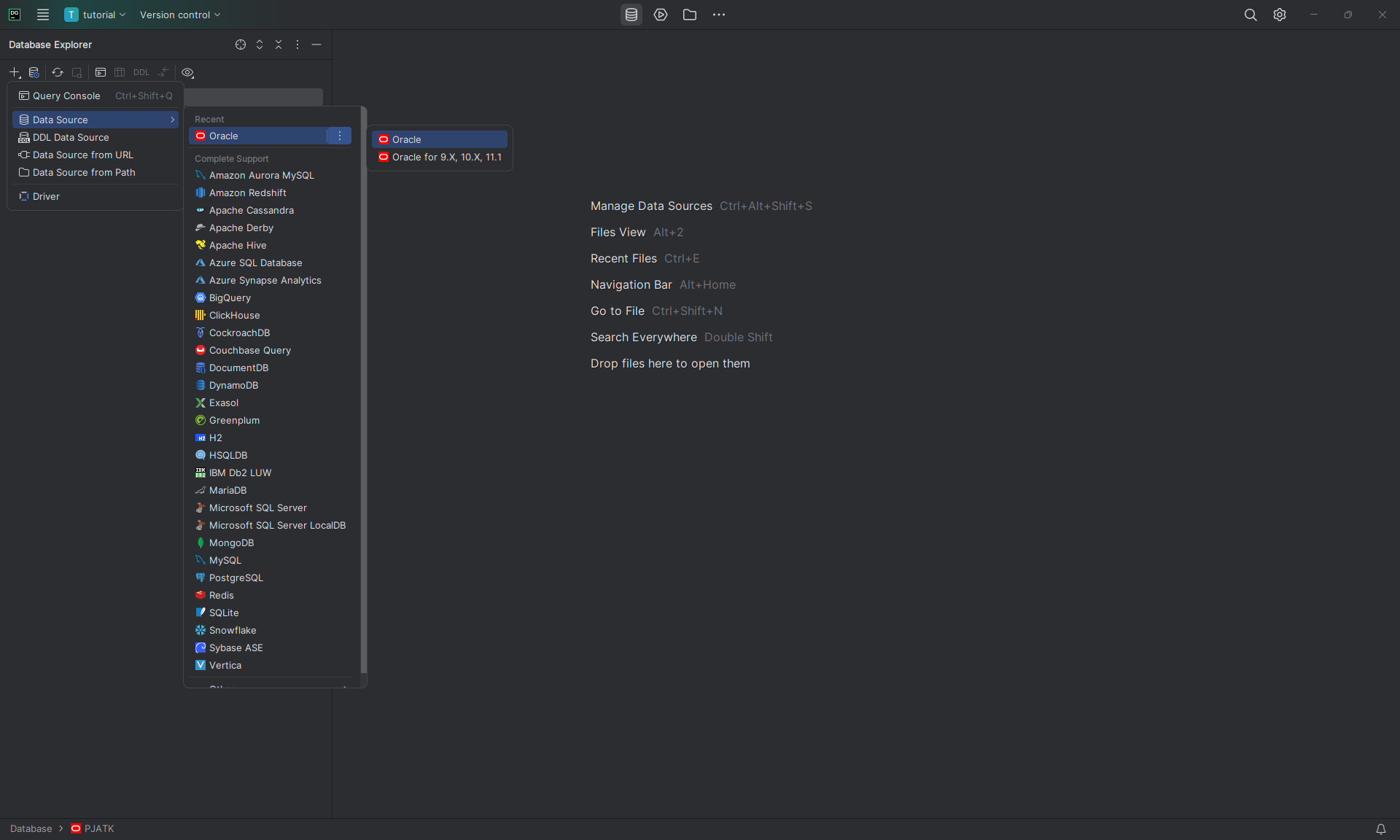Open the Files tool window icon
This screenshot has height=840, width=1400.
(690, 15)
